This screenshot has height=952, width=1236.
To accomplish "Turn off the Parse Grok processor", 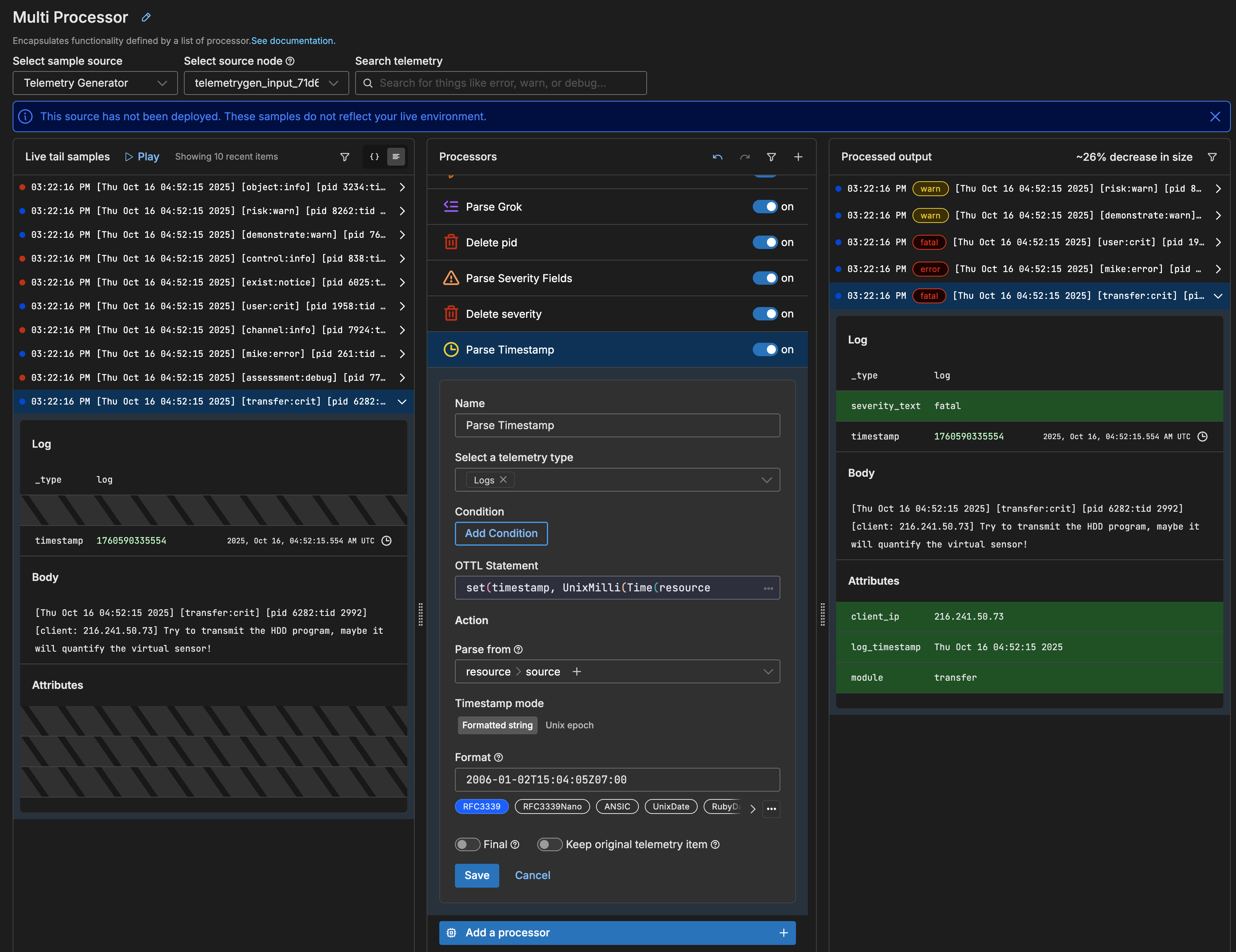I will pos(765,207).
